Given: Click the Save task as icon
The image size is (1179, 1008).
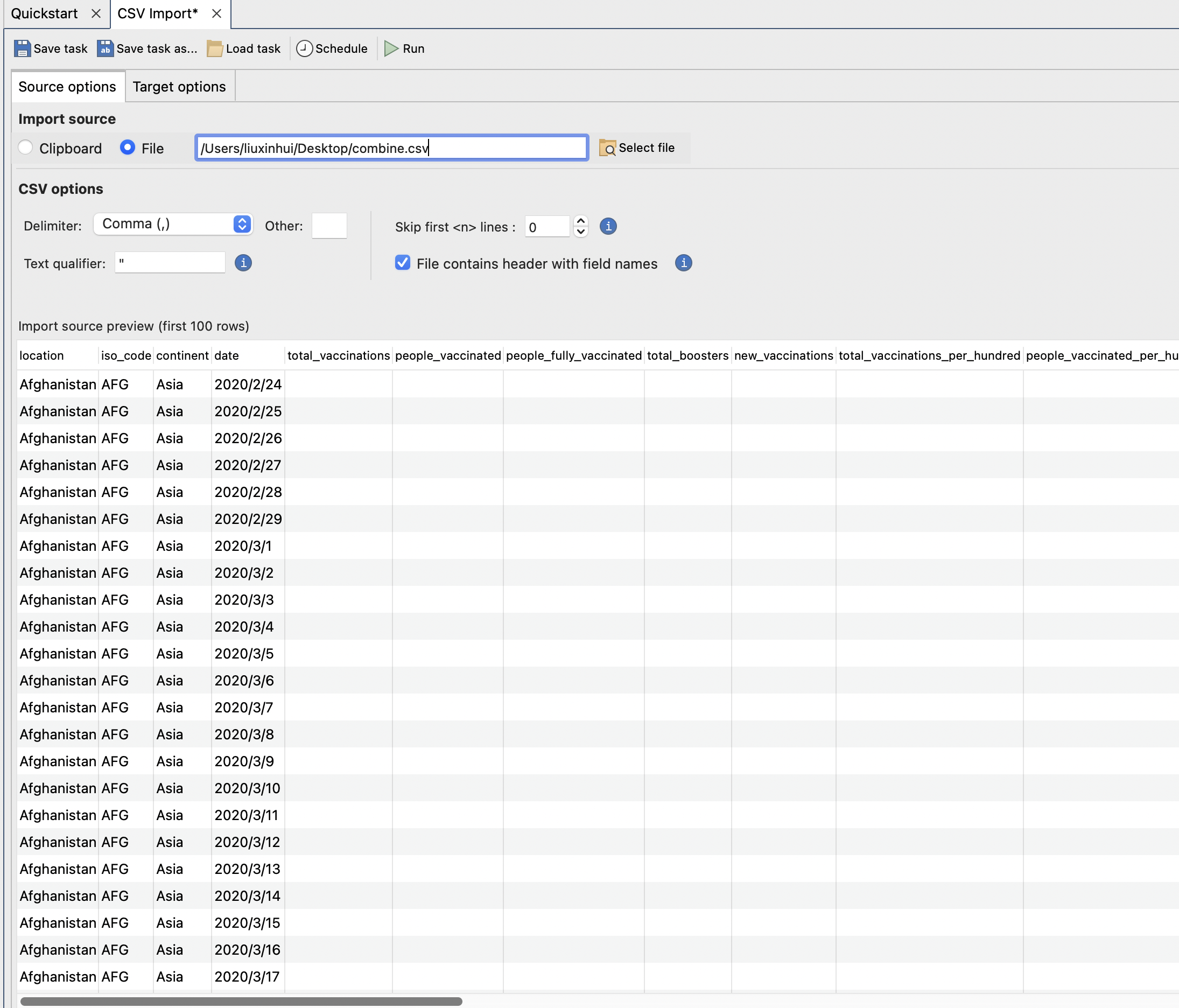Looking at the screenshot, I should pos(106,48).
